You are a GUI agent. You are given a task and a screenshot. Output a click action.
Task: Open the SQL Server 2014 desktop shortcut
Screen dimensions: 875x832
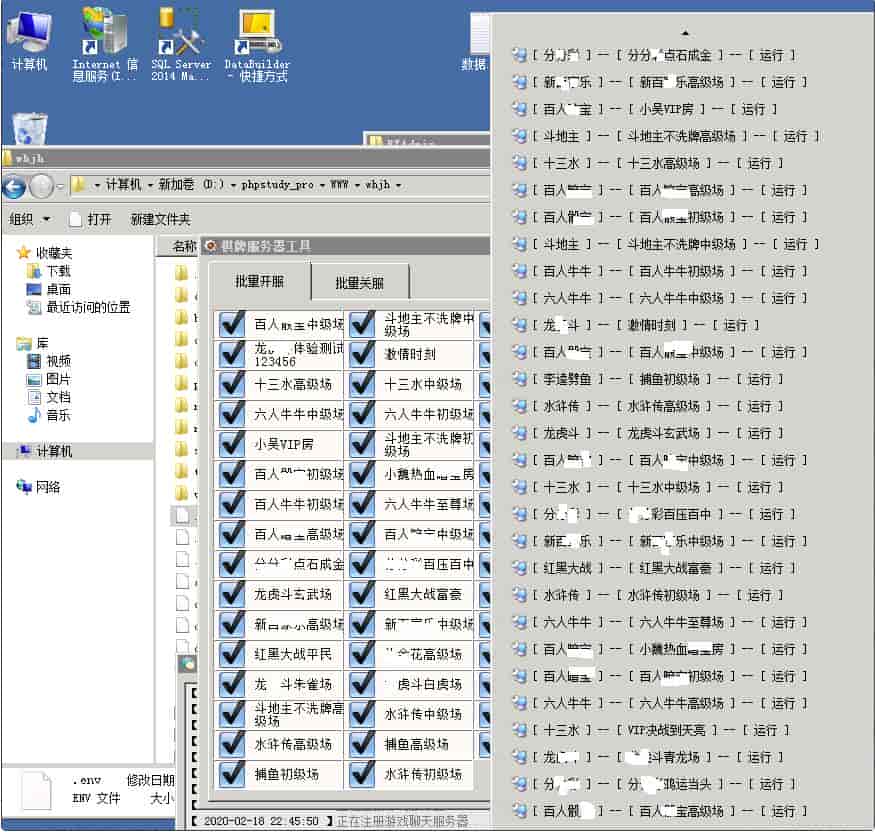point(181,41)
